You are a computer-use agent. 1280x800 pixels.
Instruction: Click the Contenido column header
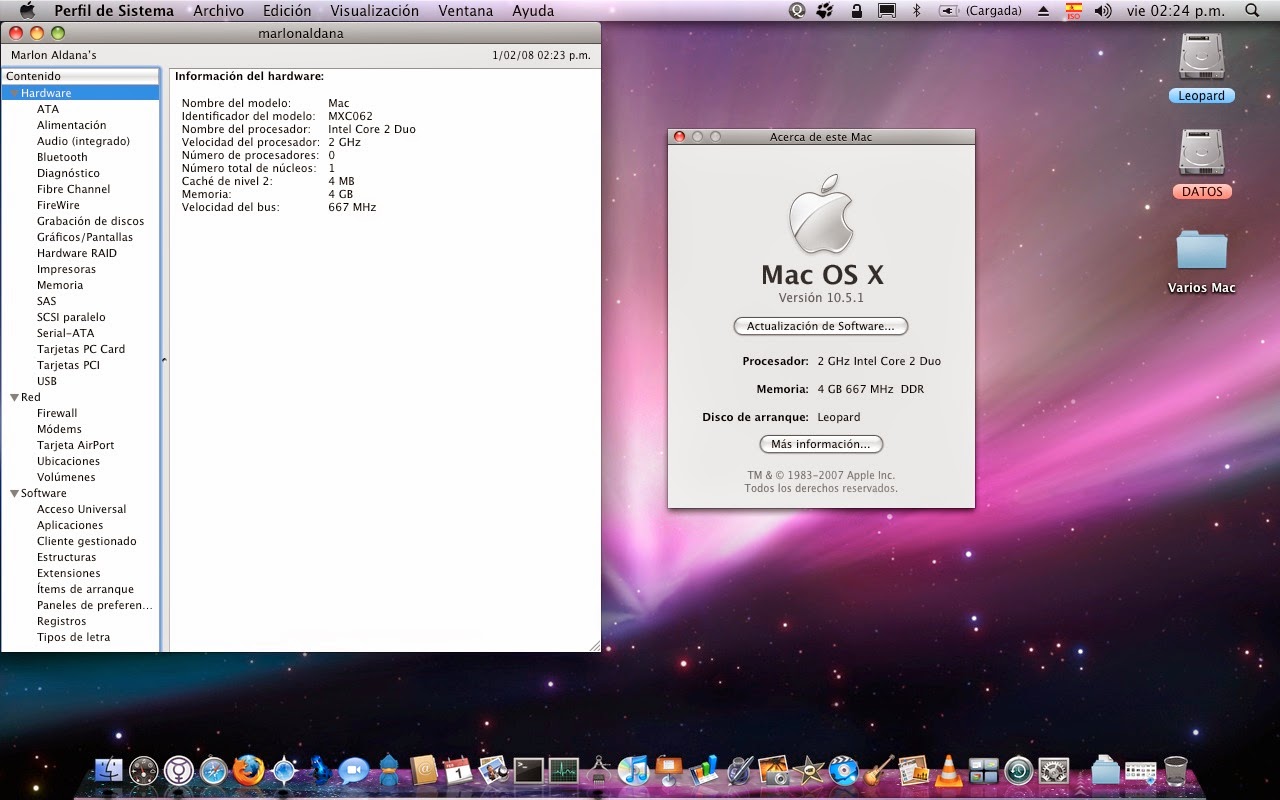(80, 76)
